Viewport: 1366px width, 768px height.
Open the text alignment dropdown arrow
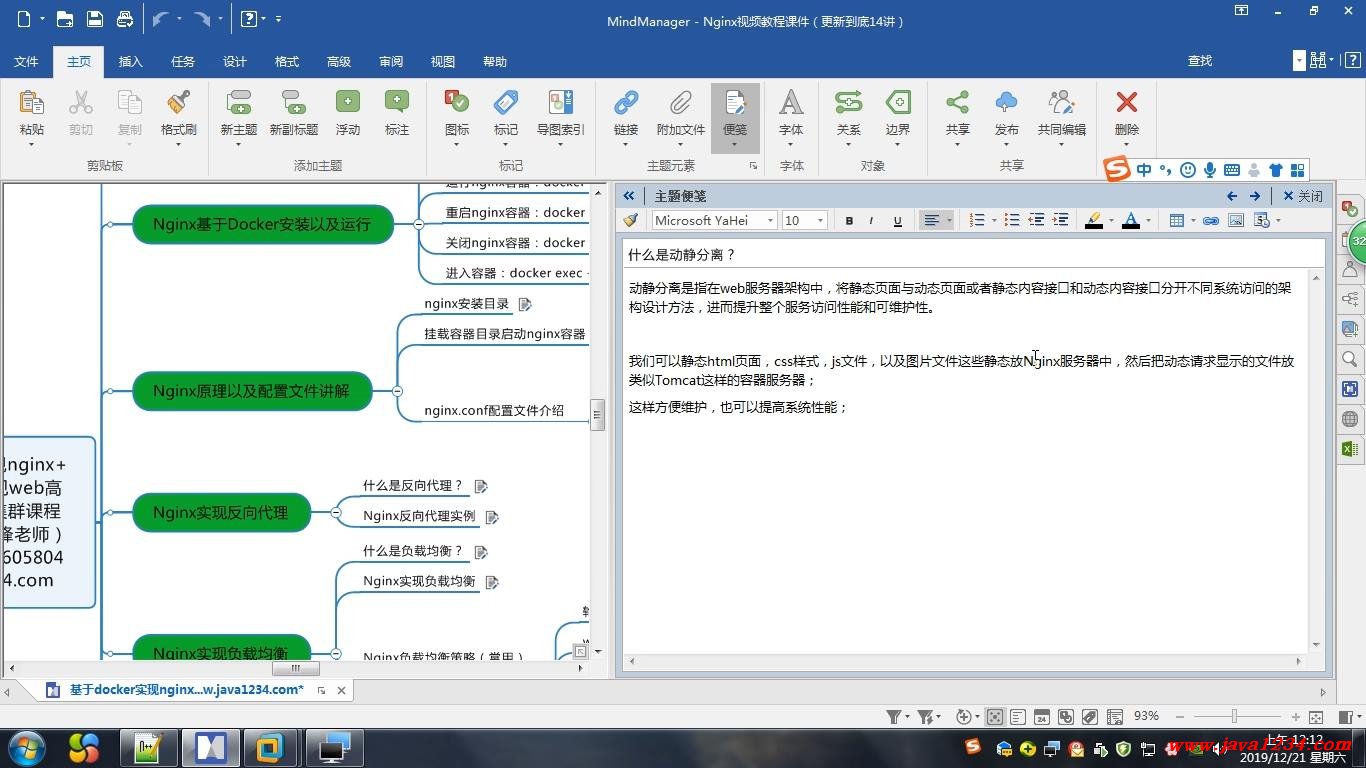click(x=949, y=220)
